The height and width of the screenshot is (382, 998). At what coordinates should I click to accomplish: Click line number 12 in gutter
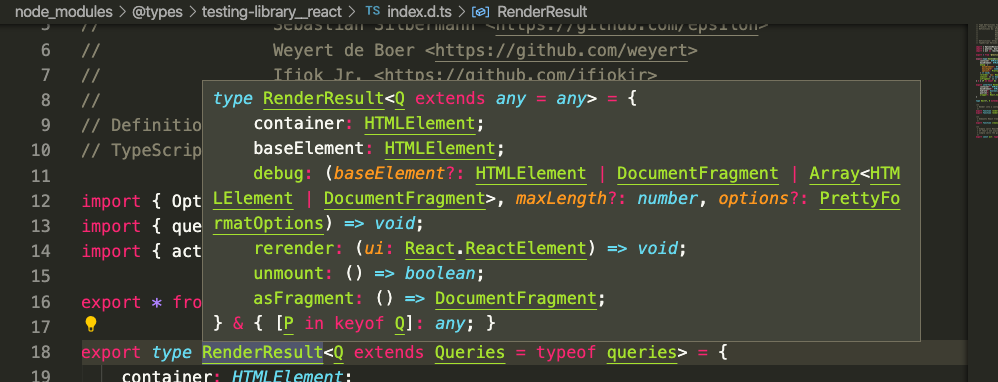[41, 202]
